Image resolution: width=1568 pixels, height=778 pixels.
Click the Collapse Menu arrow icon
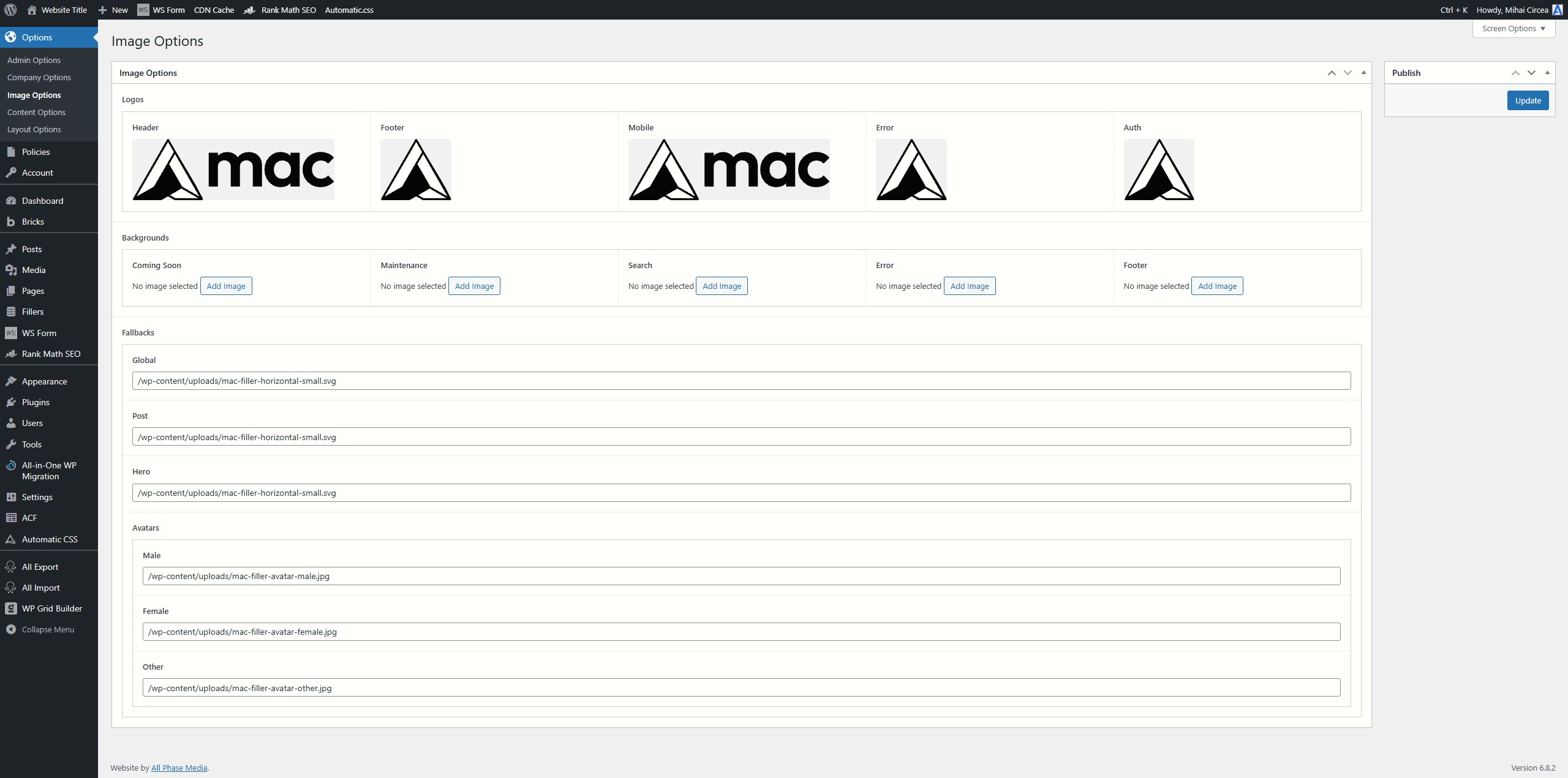11,629
